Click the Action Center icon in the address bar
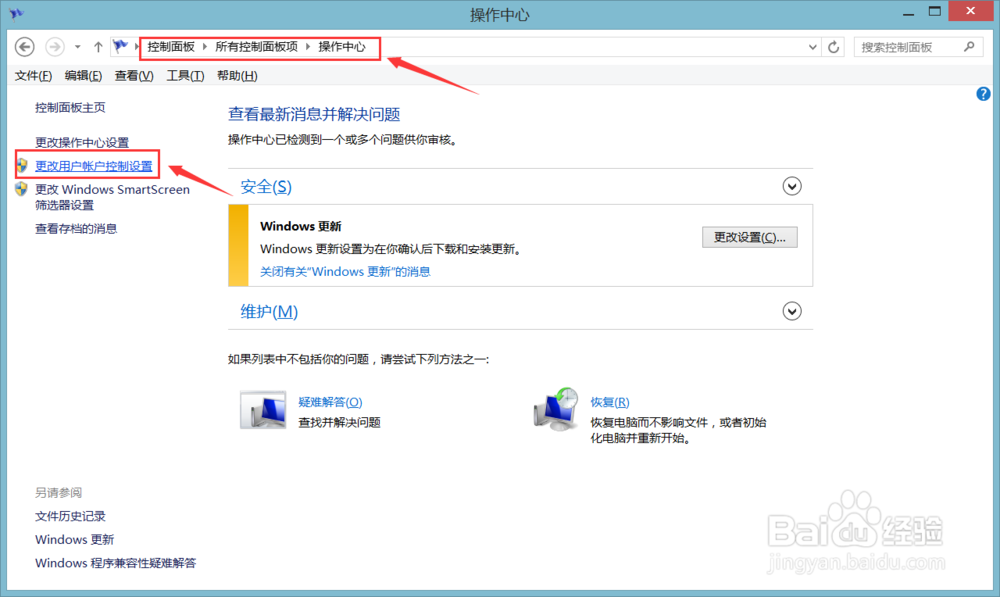 tap(120, 46)
